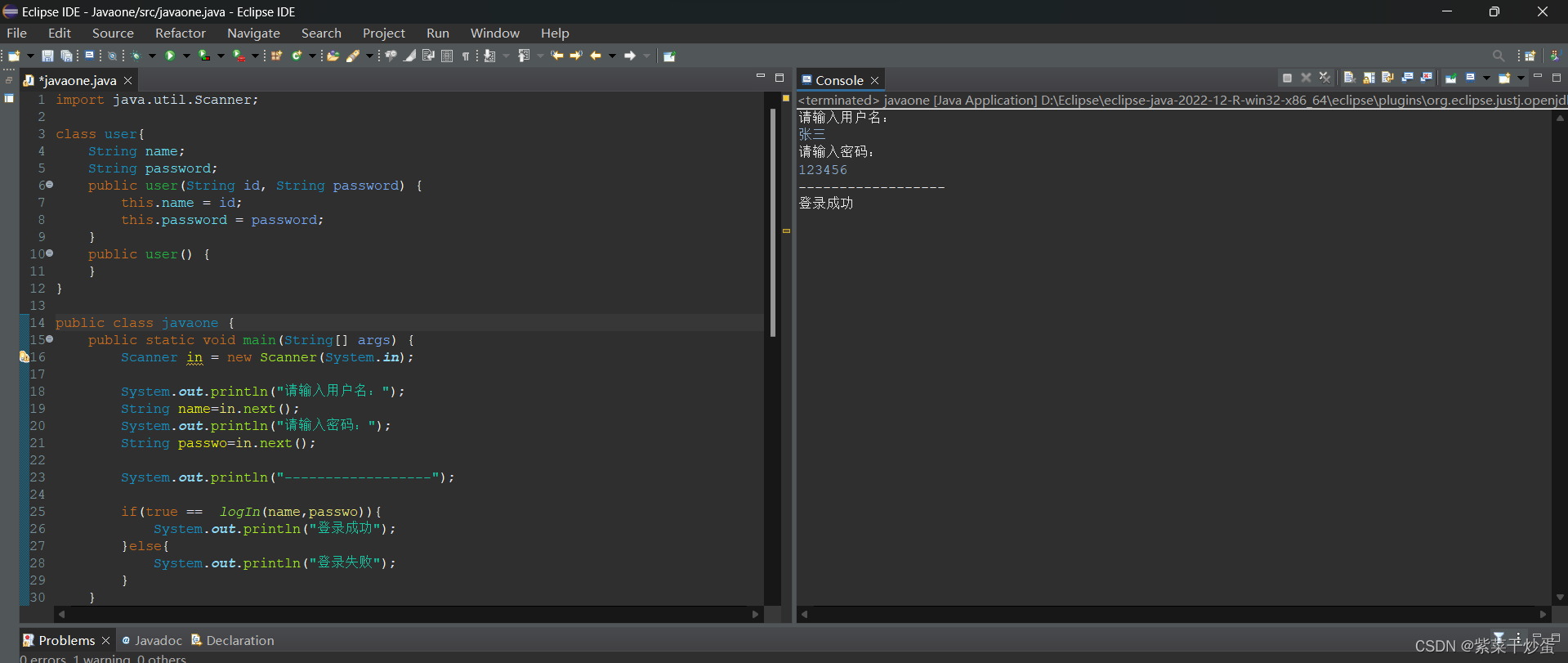The image size is (1568, 663).
Task: Click the Forward navigation arrow
Action: point(629,56)
